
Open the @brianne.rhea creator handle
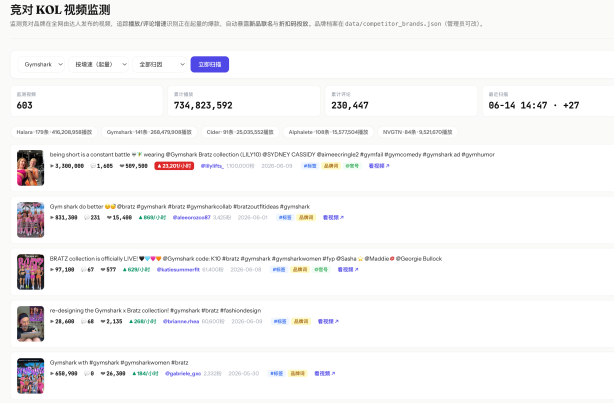coord(181,322)
